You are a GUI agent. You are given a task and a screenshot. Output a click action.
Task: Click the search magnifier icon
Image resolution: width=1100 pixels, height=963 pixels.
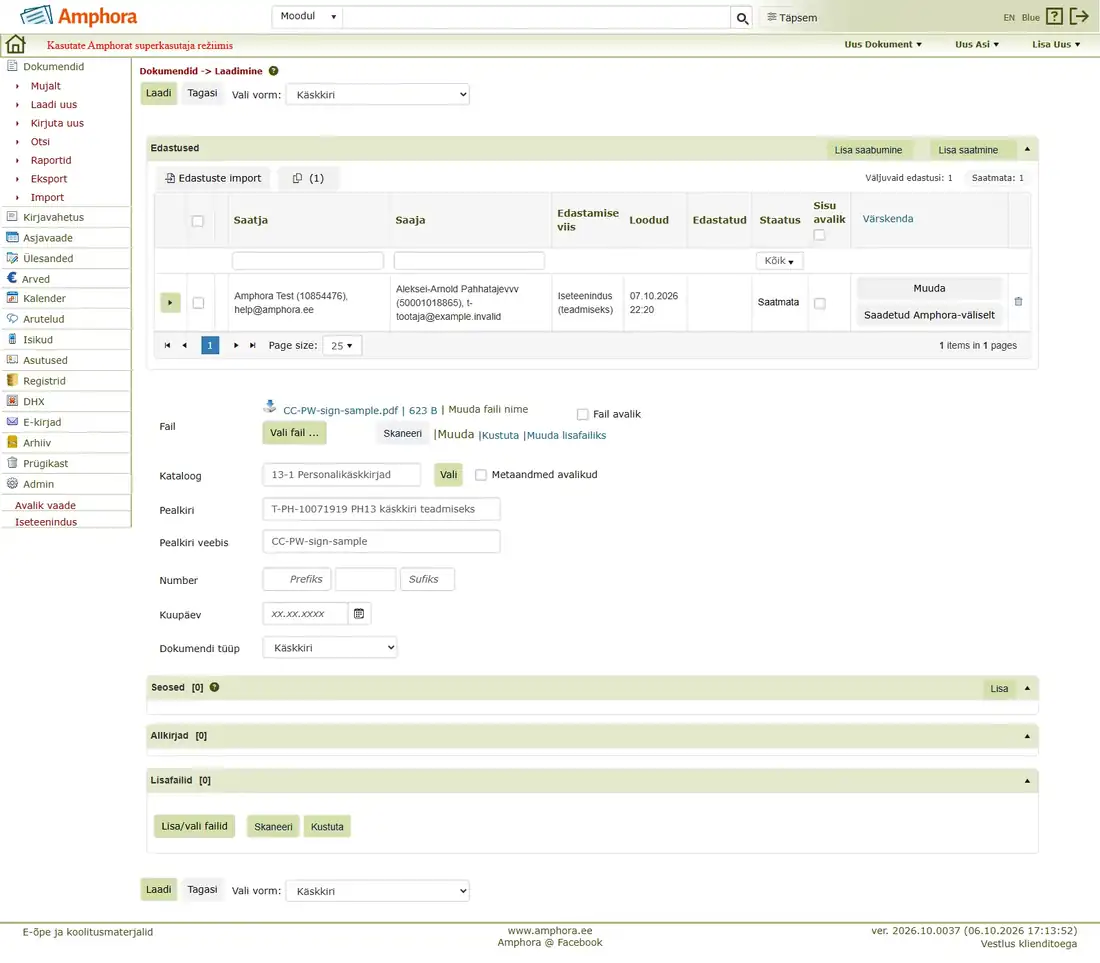(742, 18)
